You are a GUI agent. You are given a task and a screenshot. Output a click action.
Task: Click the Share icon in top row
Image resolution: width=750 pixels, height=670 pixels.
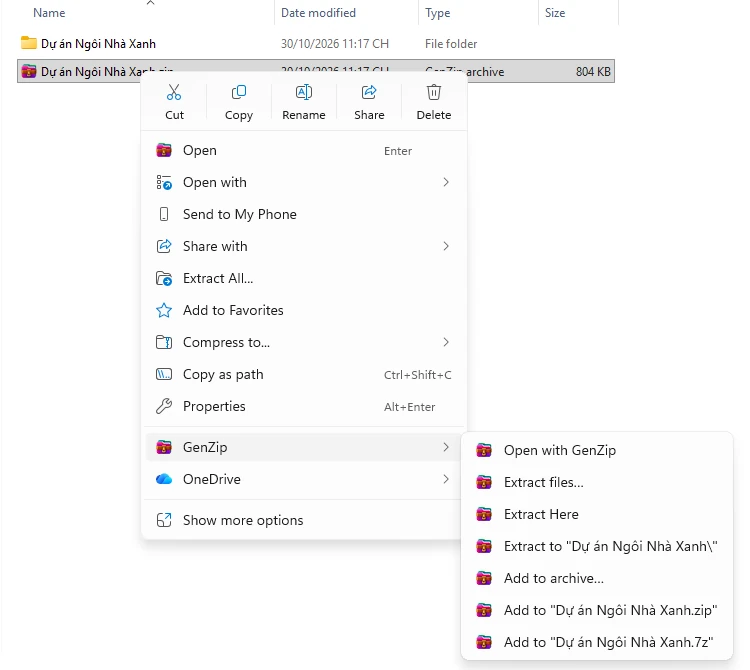pos(369,92)
